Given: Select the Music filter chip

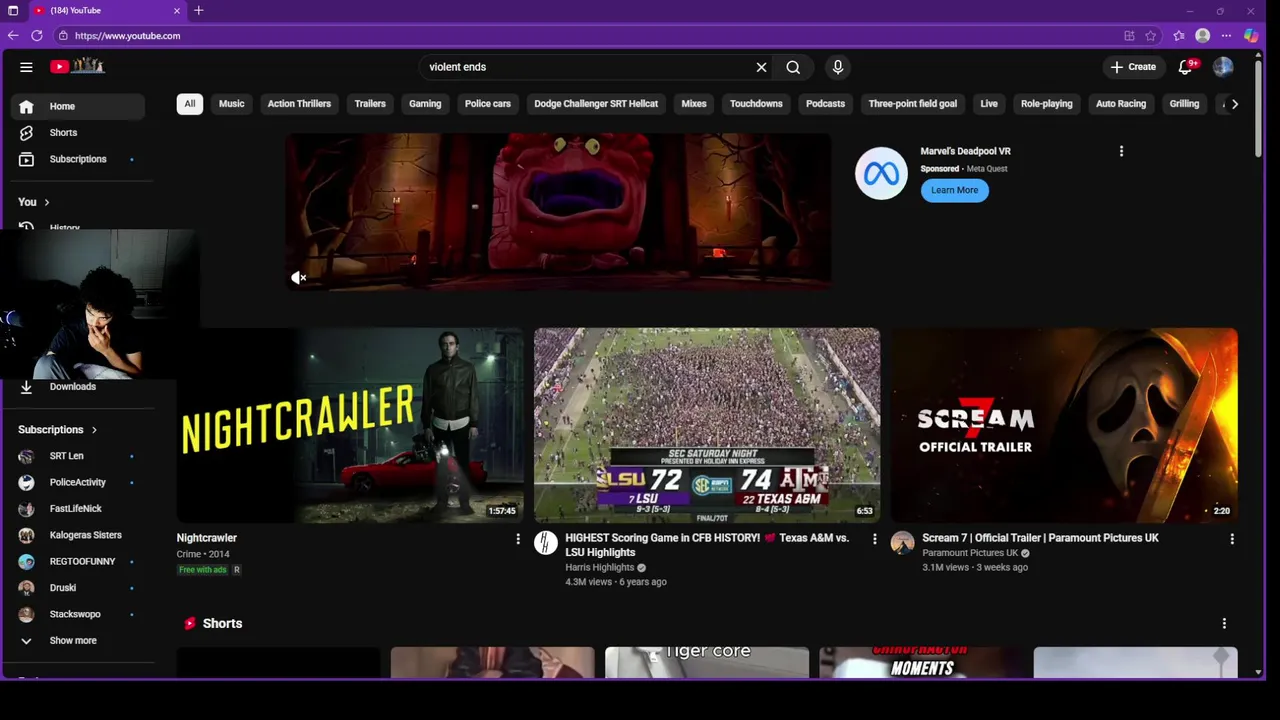Looking at the screenshot, I should coord(231,104).
